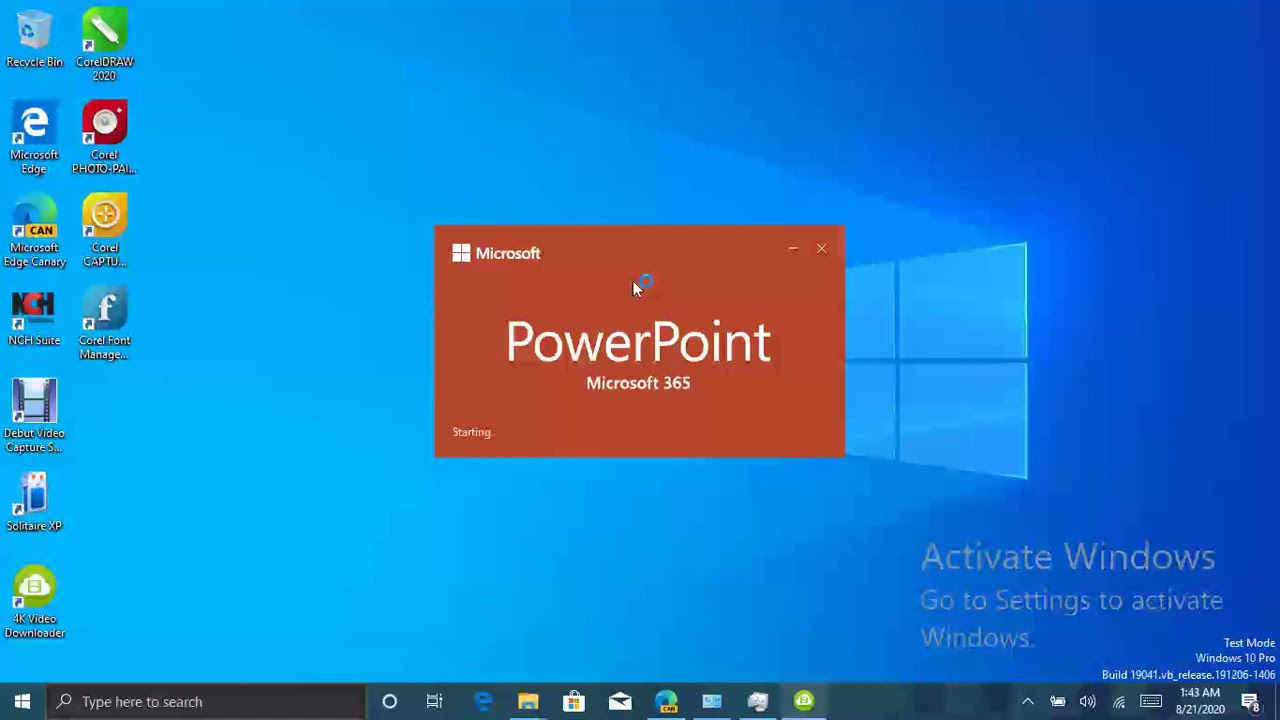Image resolution: width=1280 pixels, height=720 pixels.
Task: Click the taskbar search box
Action: click(206, 701)
